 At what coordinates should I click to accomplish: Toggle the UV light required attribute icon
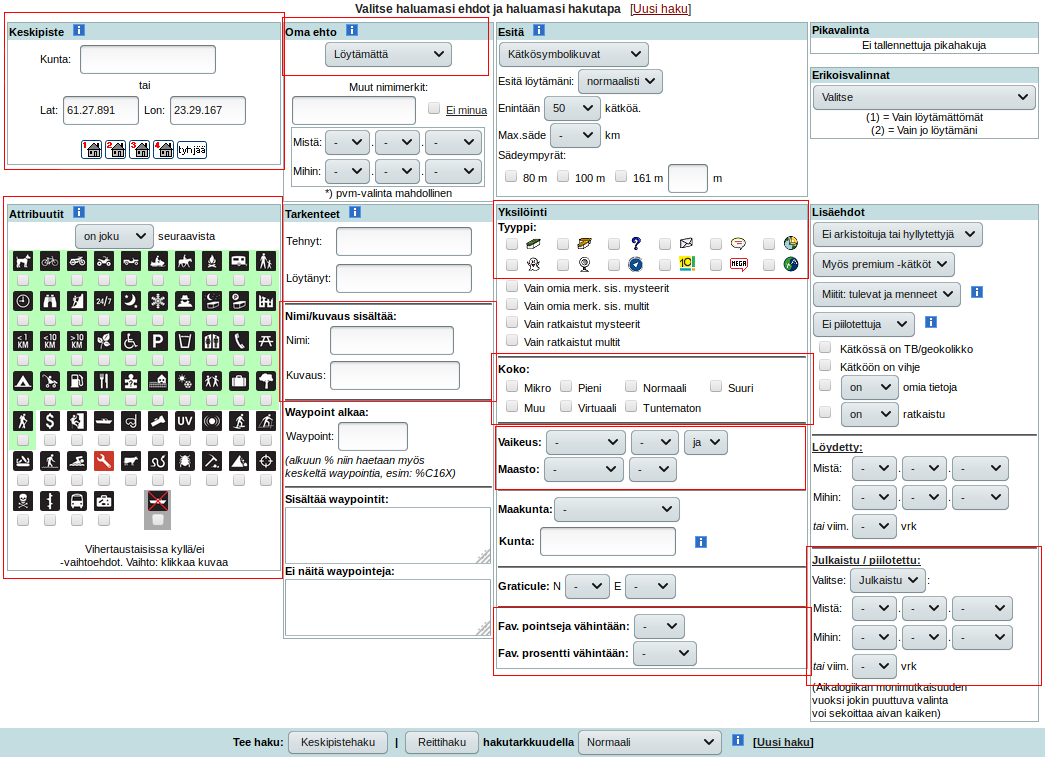[x=185, y=421]
